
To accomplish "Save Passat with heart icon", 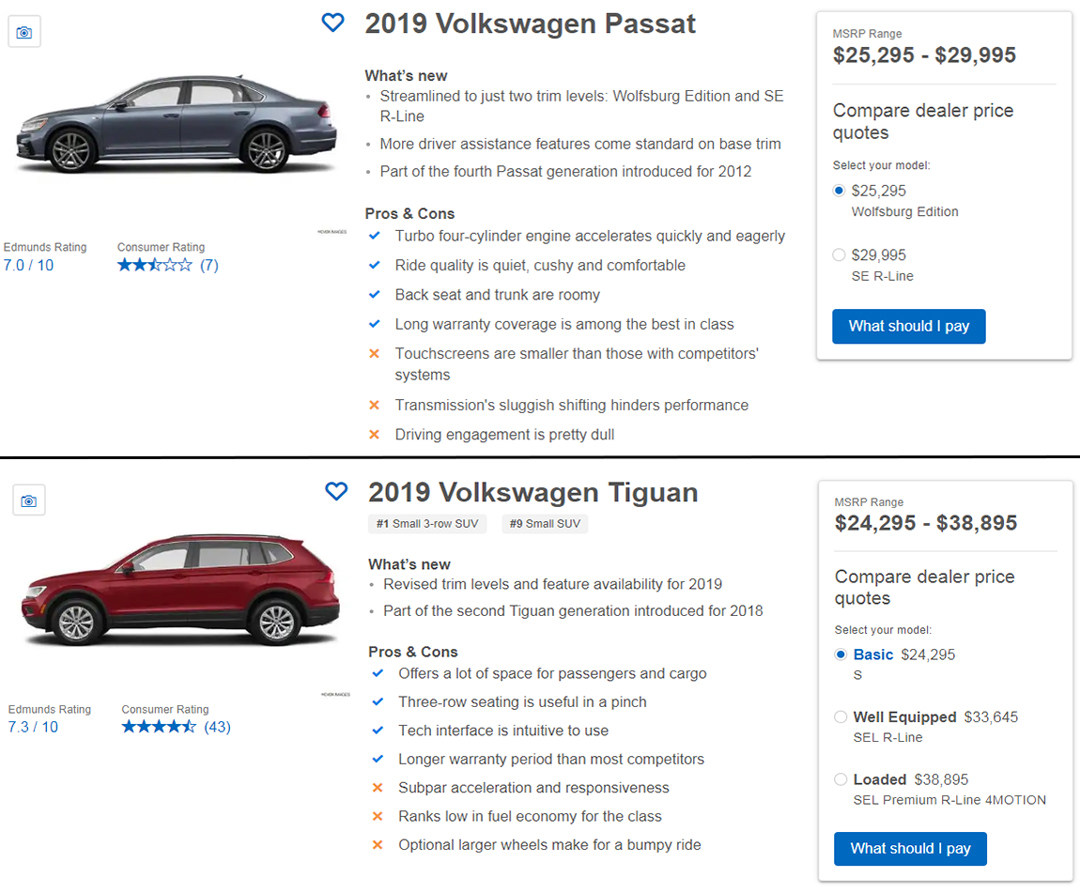I will tap(333, 22).
